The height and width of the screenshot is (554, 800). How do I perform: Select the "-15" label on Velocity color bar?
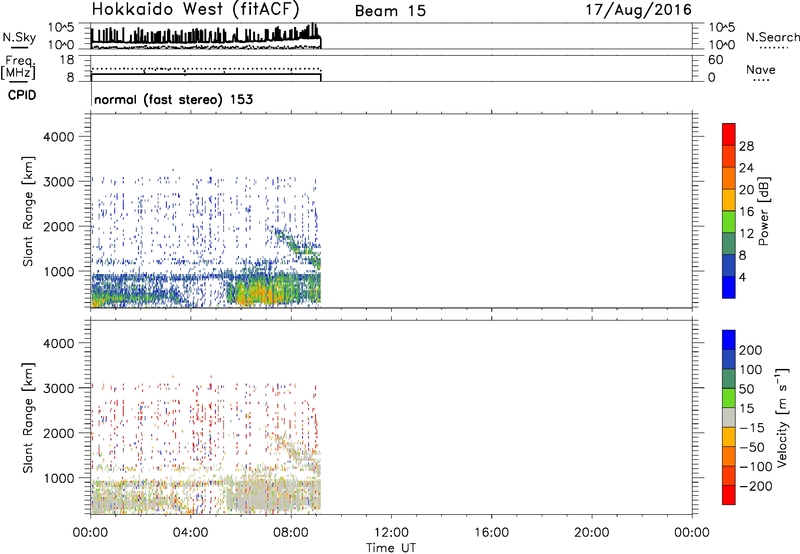click(x=752, y=427)
